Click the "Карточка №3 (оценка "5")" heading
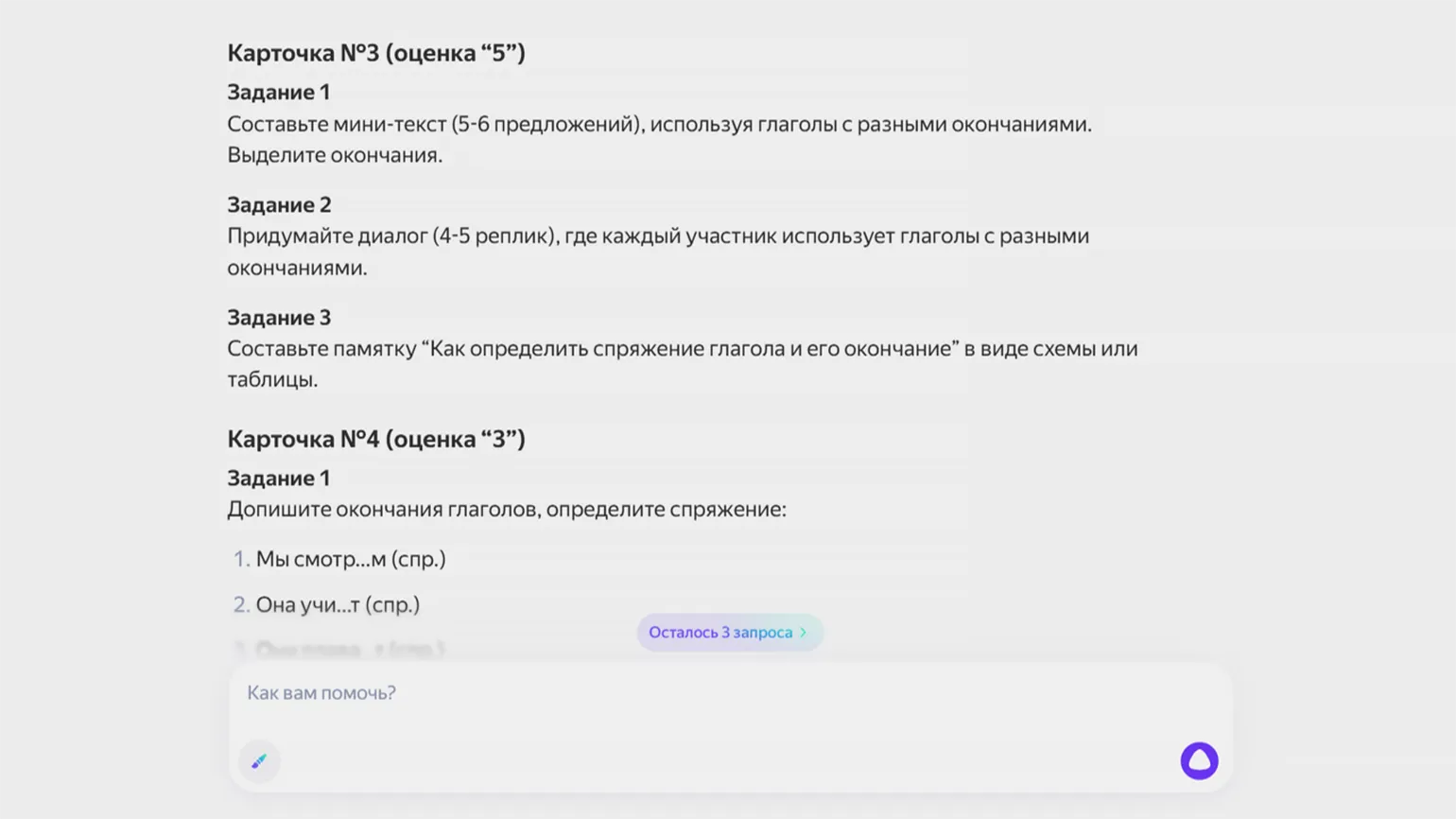Screen dimensions: 1456x819 pyautogui.click(x=375, y=53)
